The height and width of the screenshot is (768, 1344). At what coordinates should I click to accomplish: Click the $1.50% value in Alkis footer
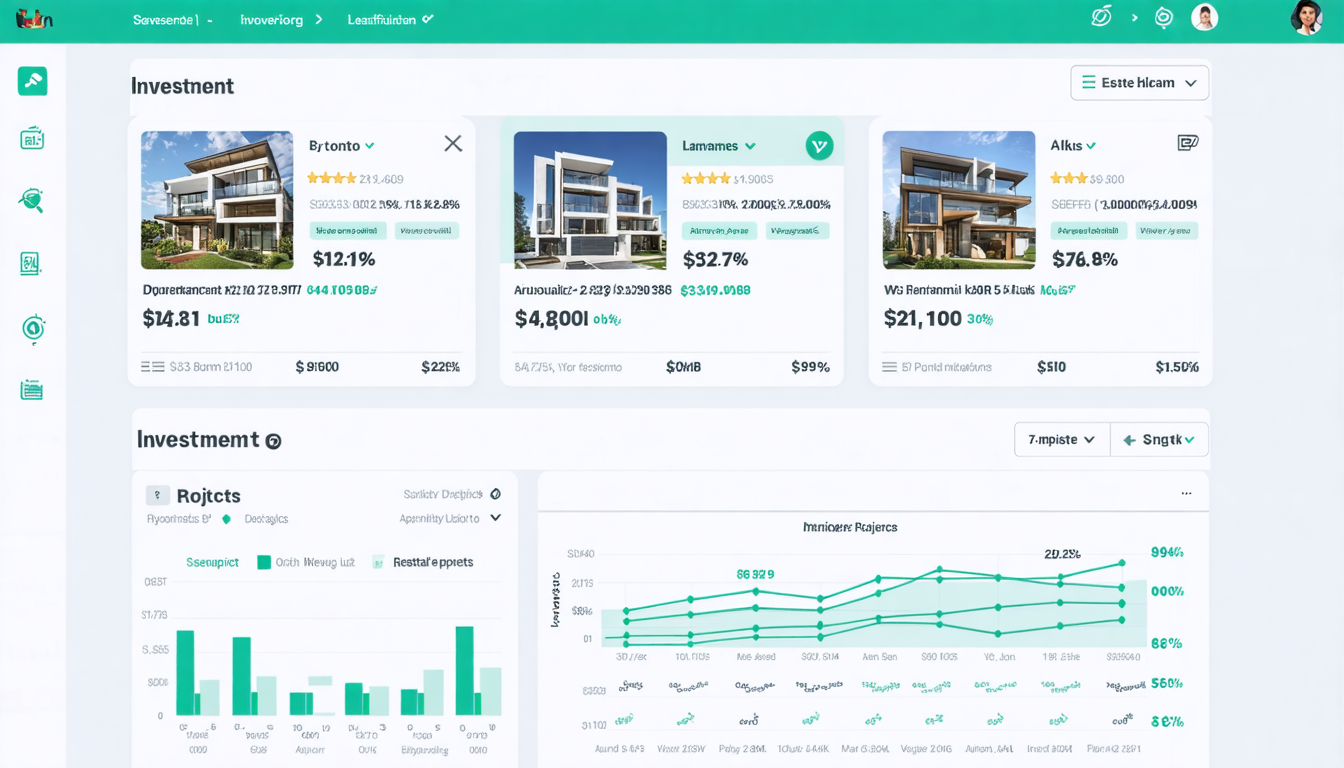[1177, 367]
